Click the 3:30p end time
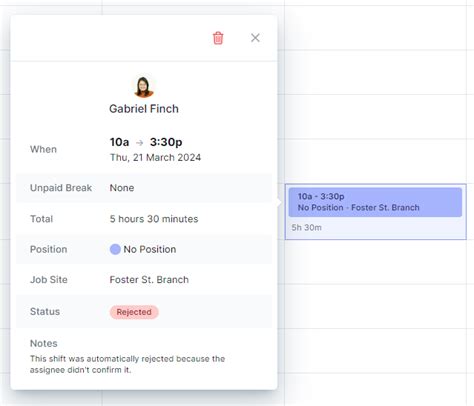 tap(166, 142)
